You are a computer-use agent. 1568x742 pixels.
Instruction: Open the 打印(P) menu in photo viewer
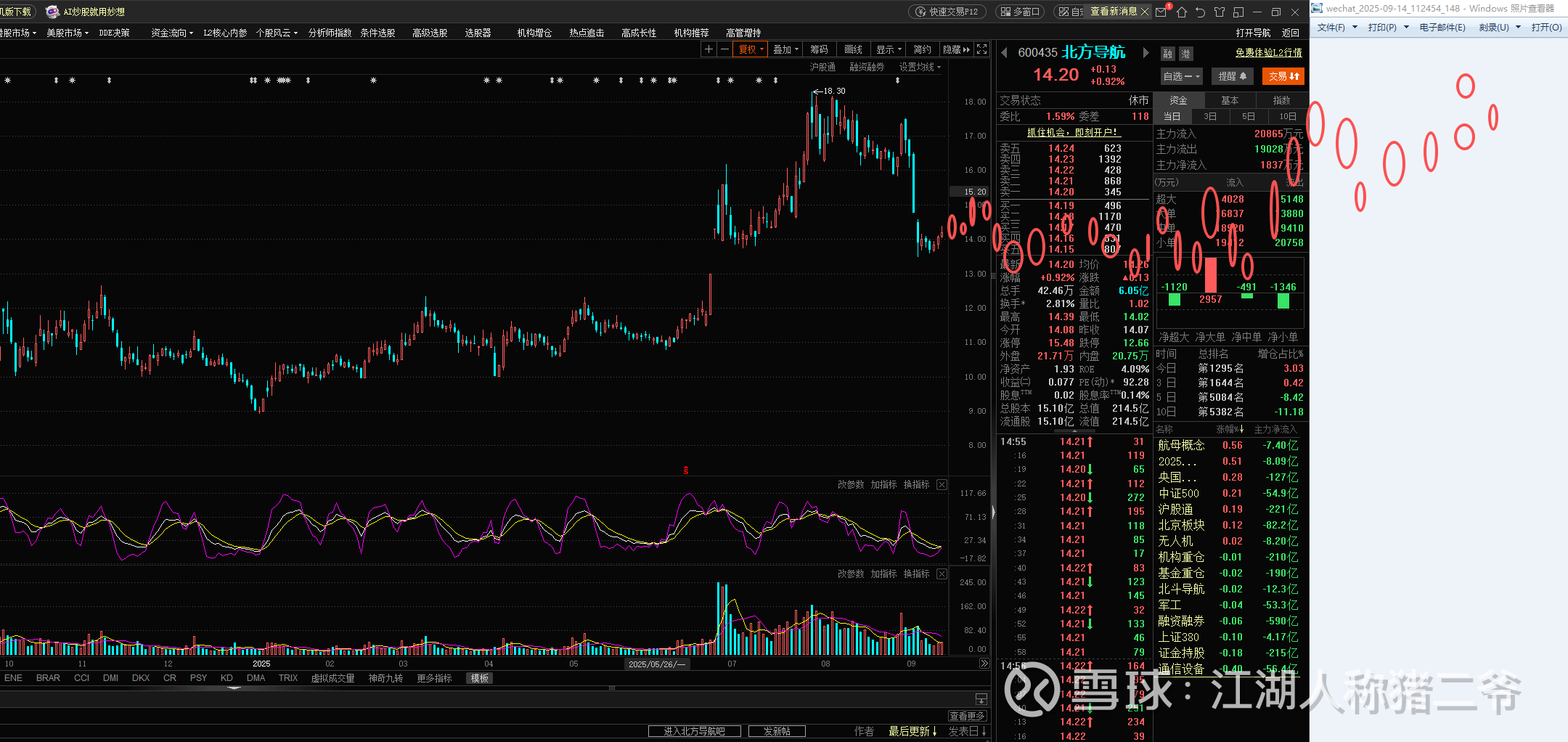[1387, 28]
